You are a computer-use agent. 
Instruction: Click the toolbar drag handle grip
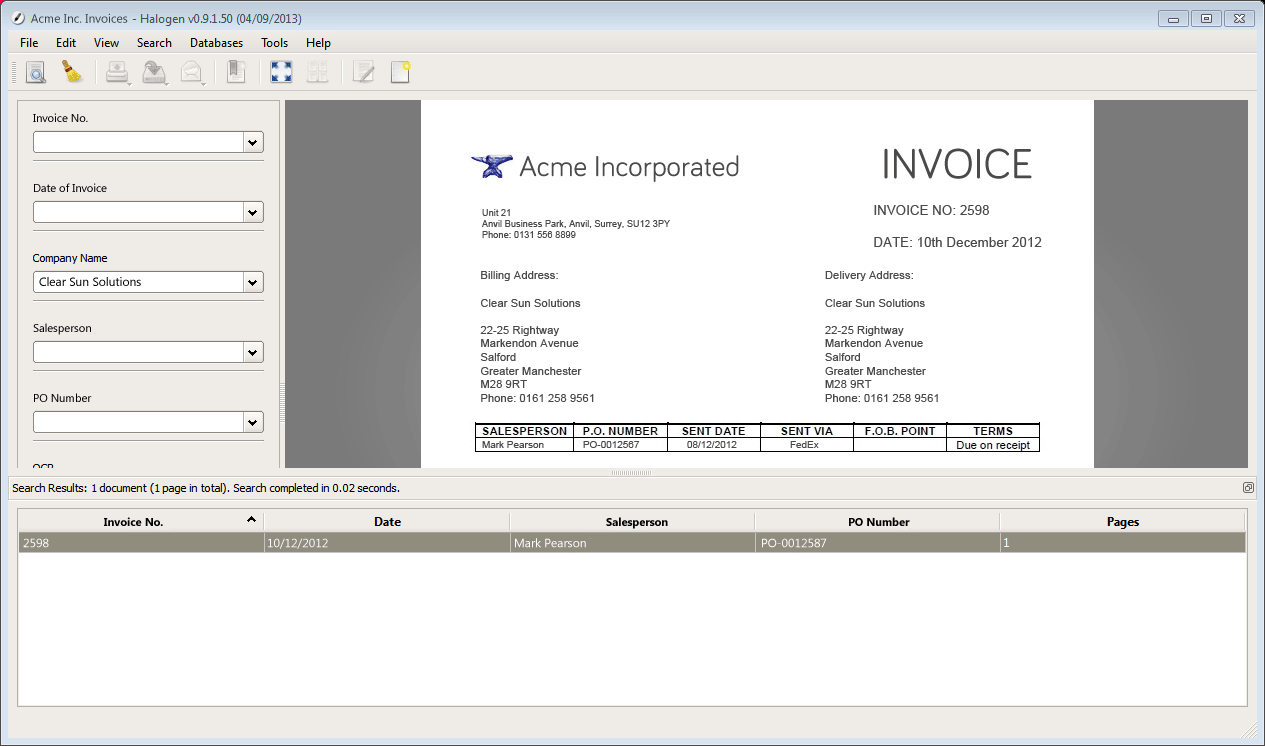tap(14, 72)
